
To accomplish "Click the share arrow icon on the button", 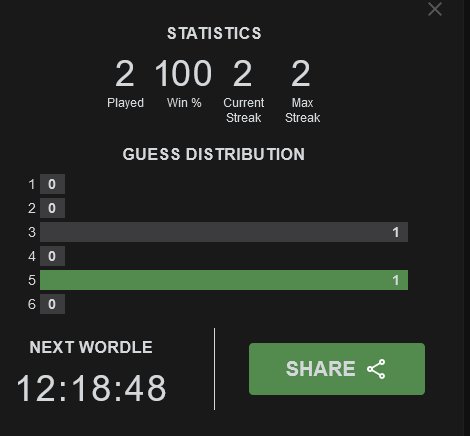I will (376, 369).
